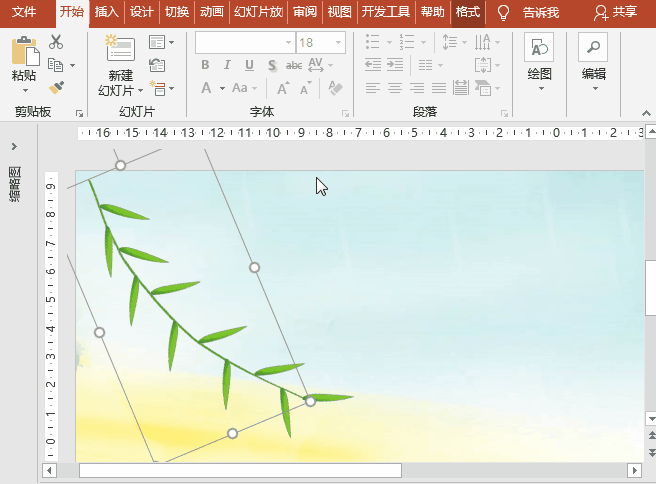This screenshot has height=484, width=656.
Task: Click the bullet list icon
Action: click(x=372, y=42)
